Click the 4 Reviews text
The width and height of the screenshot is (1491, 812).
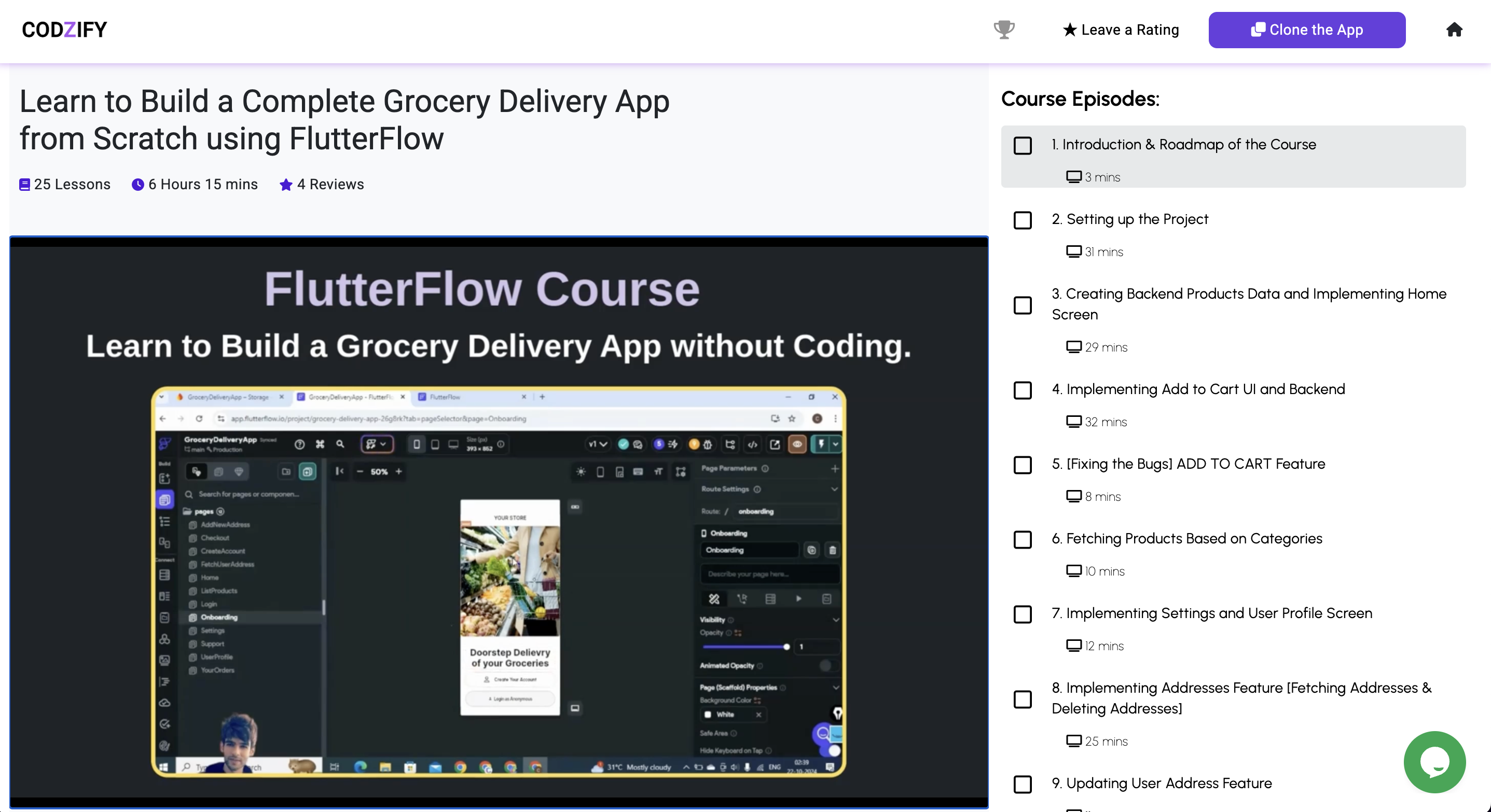[x=330, y=184]
